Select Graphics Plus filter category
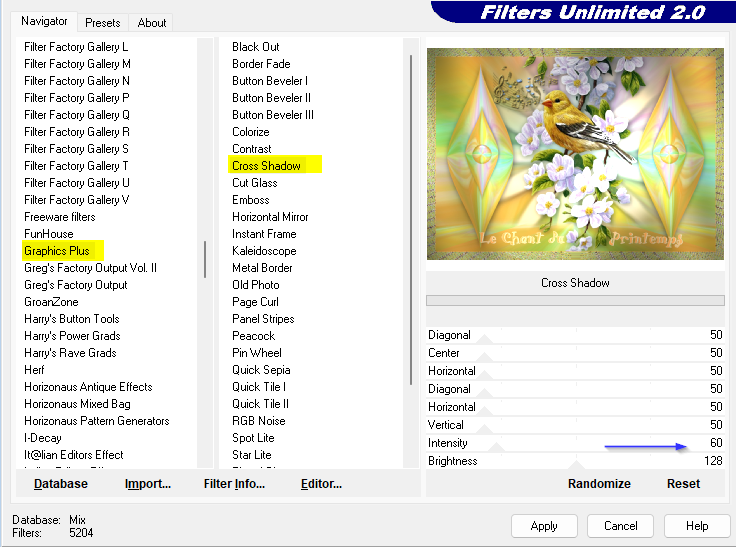The height and width of the screenshot is (547, 736). (x=57, y=251)
